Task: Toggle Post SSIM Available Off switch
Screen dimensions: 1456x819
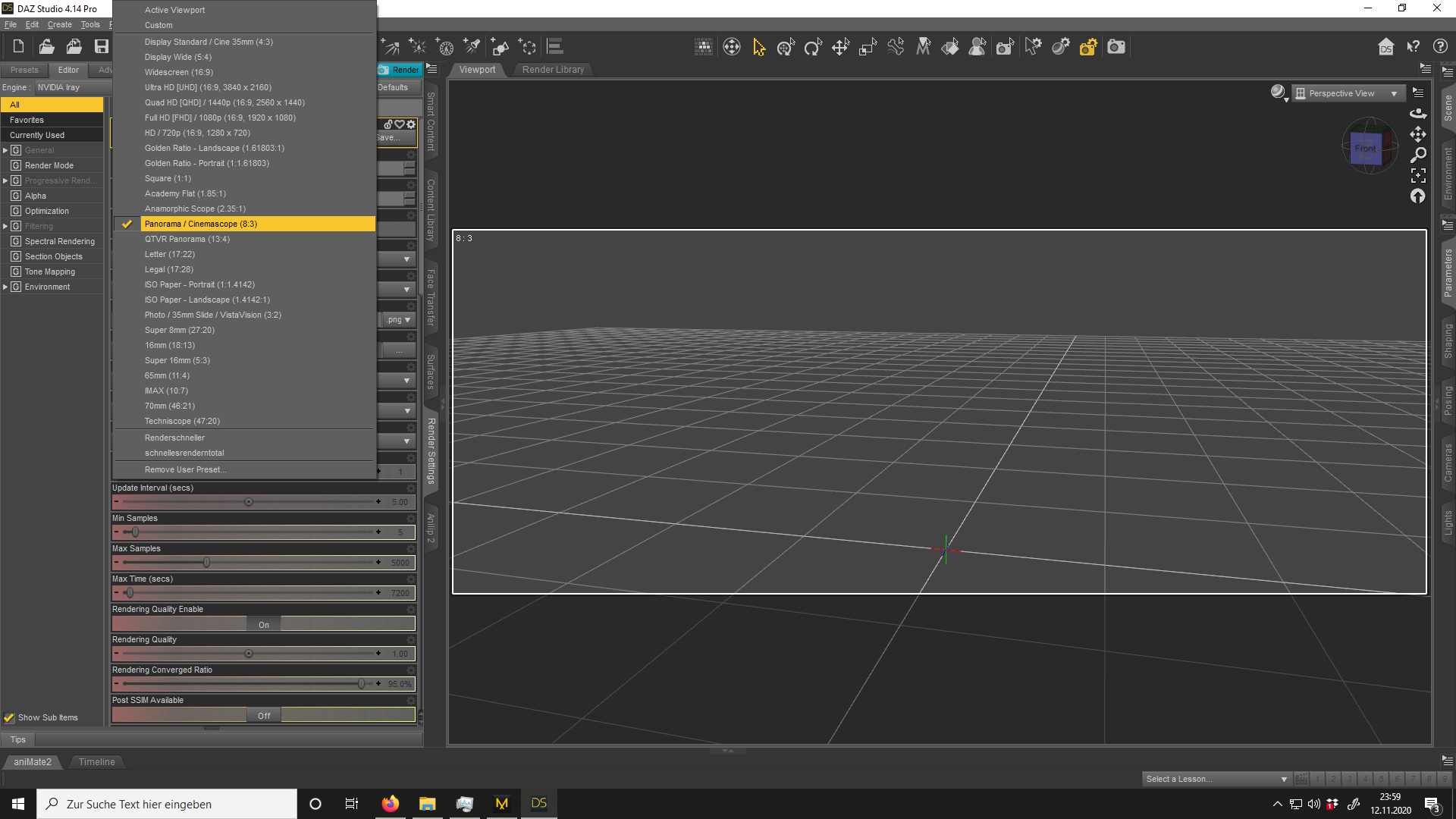Action: (x=263, y=715)
